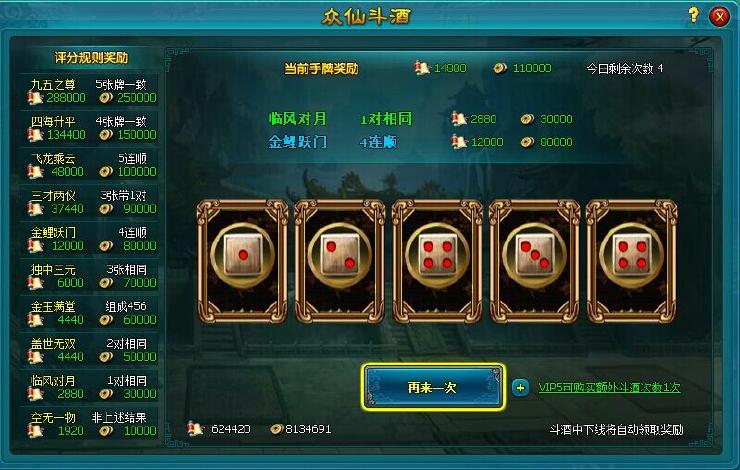Screen dimensions: 740x470
Task: Select the second card showing two pips
Action: [x=340, y=261]
